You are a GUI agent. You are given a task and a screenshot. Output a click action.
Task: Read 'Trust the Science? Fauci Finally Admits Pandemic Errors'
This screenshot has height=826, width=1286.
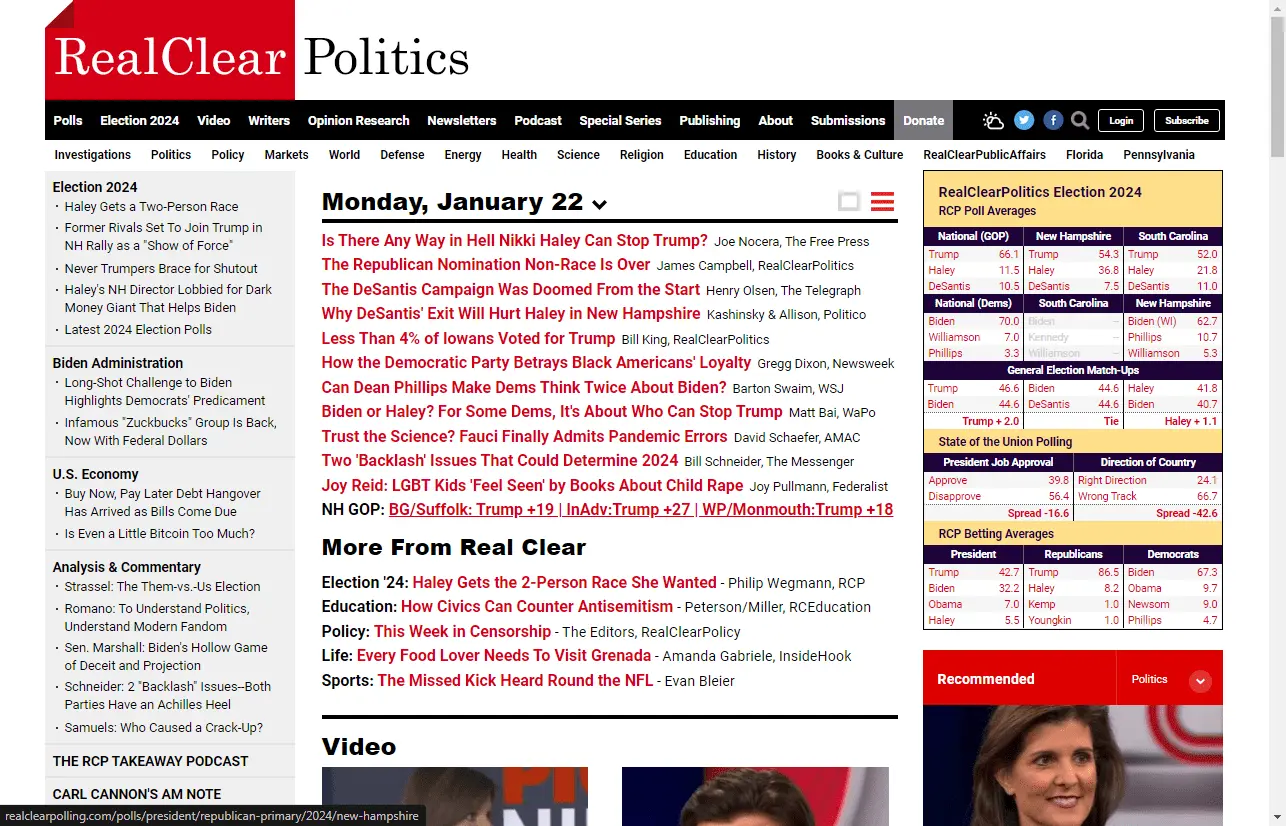click(525, 437)
